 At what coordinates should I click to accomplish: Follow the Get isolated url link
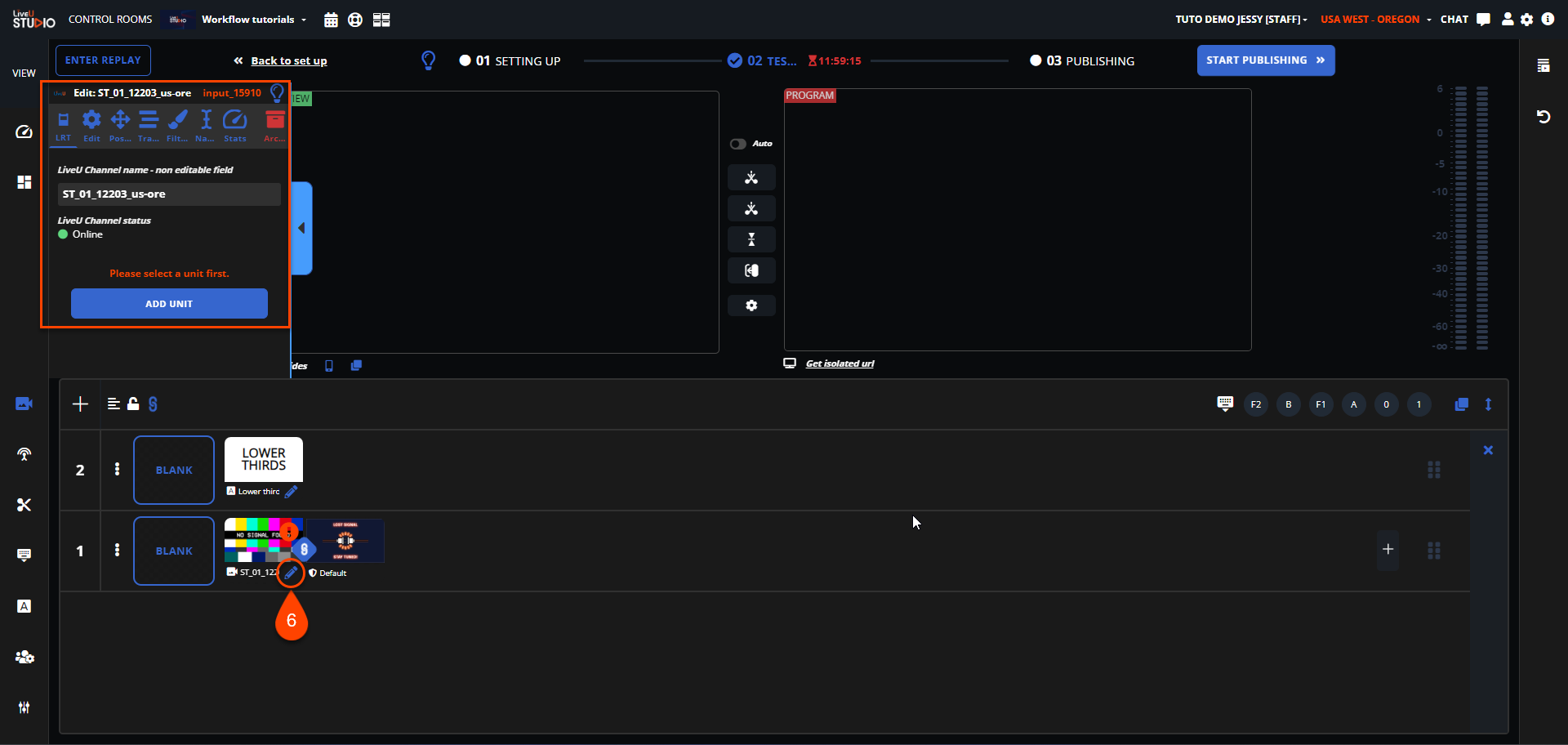[x=840, y=364]
